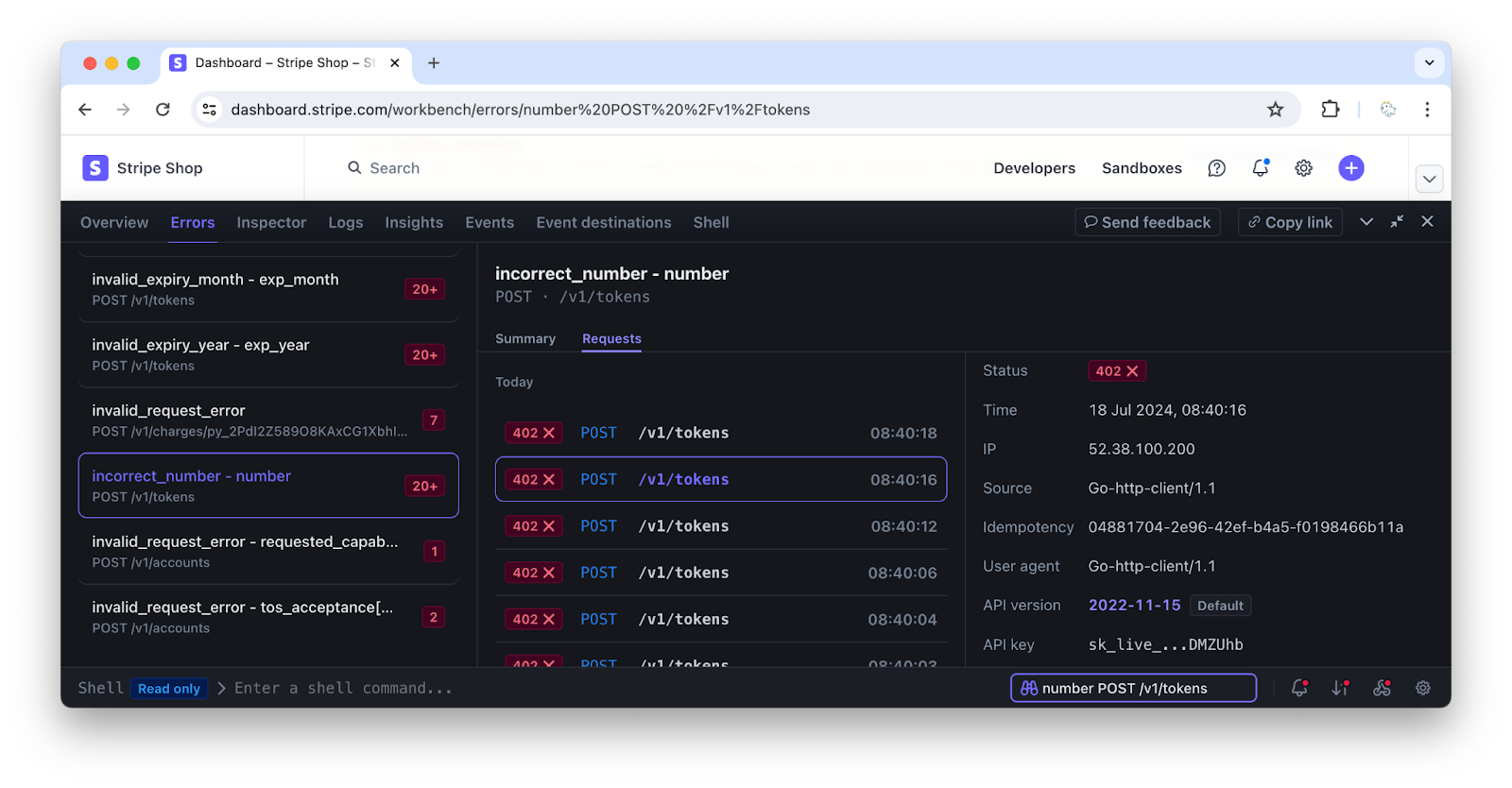The height and width of the screenshot is (788, 1512).
Task: Expand the chevron button below the header
Action: point(1429,179)
